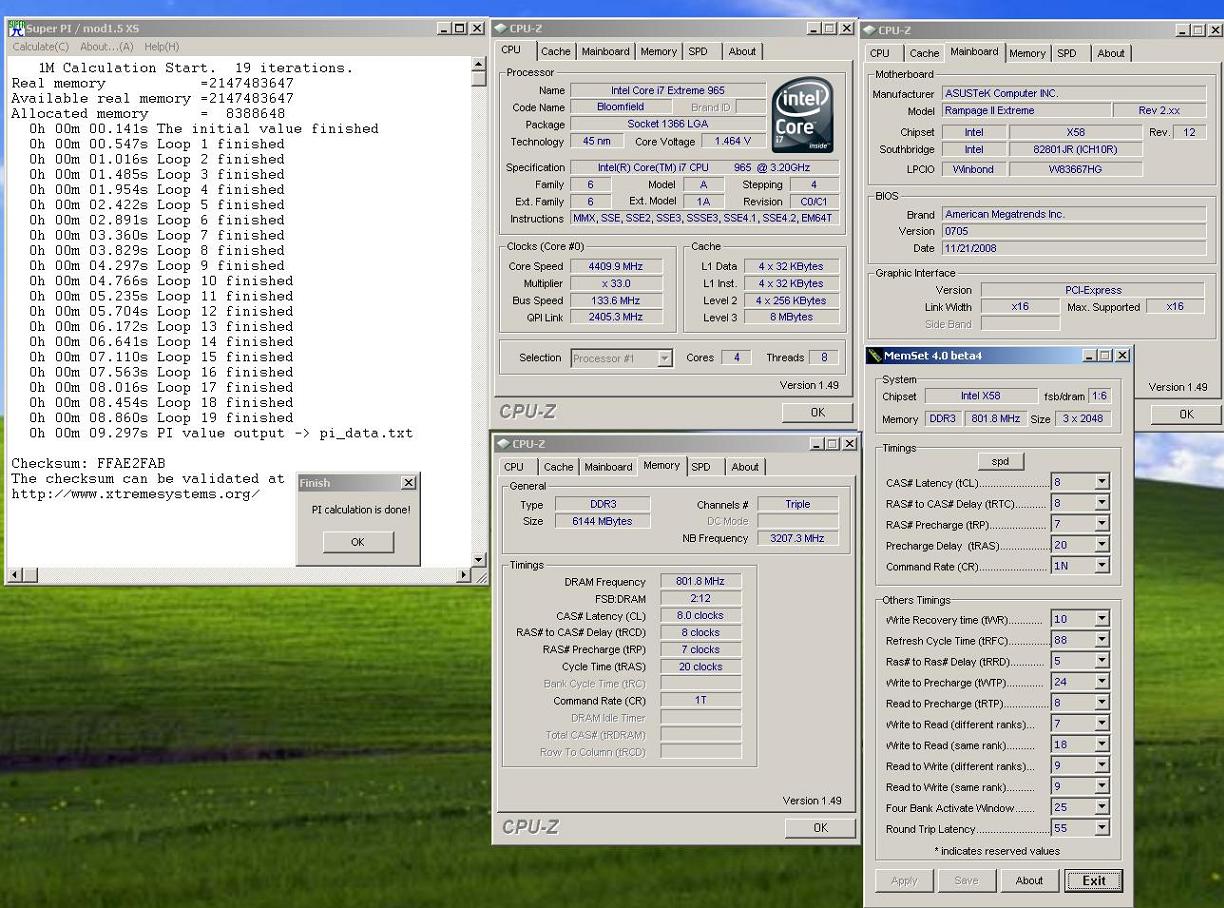1224x908 pixels.
Task: Switch to Cache tab in CPU-Z CPU window
Action: [555, 52]
